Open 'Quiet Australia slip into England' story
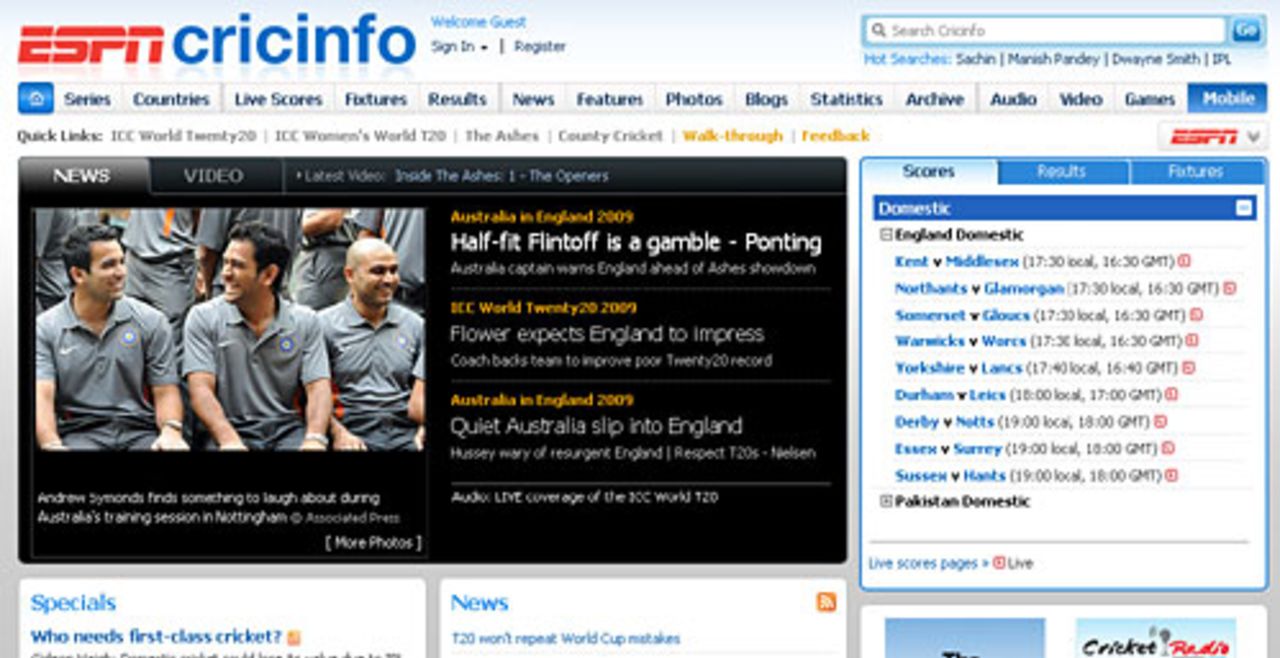Image resolution: width=1280 pixels, height=658 pixels. point(596,426)
